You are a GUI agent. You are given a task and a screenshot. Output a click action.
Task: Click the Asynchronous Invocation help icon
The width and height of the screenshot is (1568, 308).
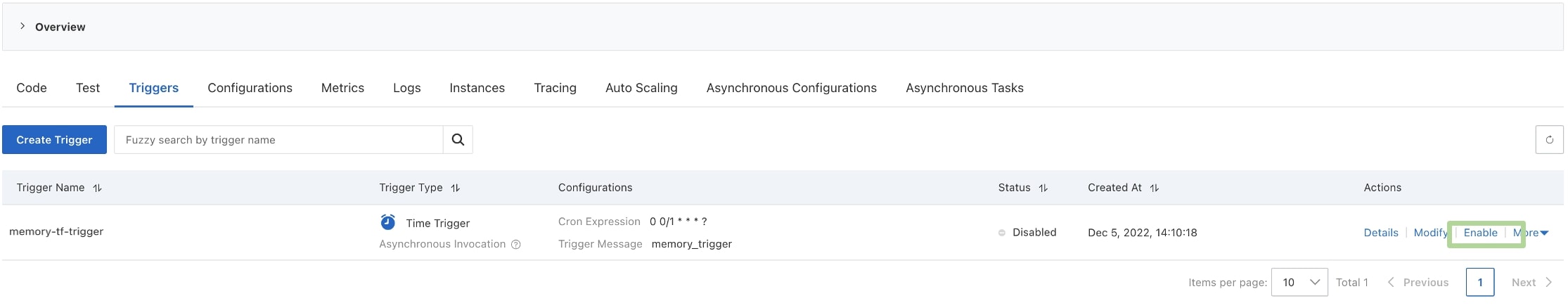(x=516, y=245)
